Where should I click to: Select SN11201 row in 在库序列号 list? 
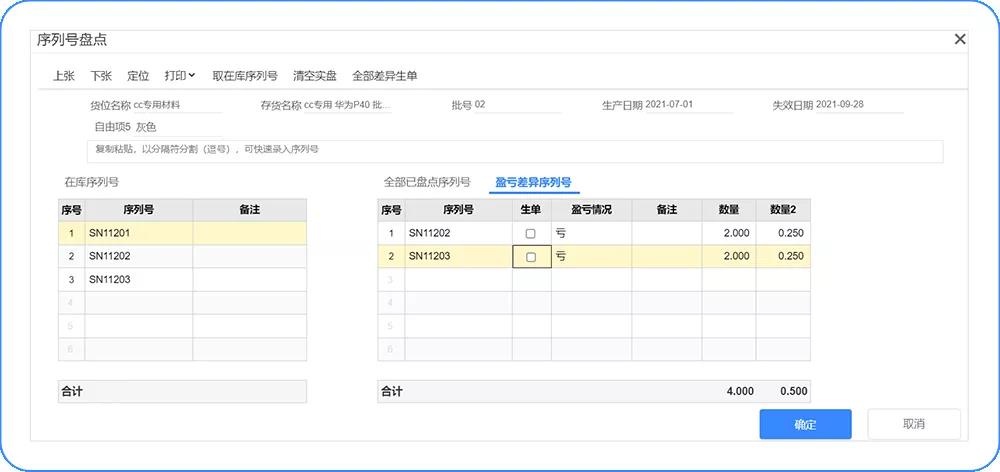[x=137, y=233]
